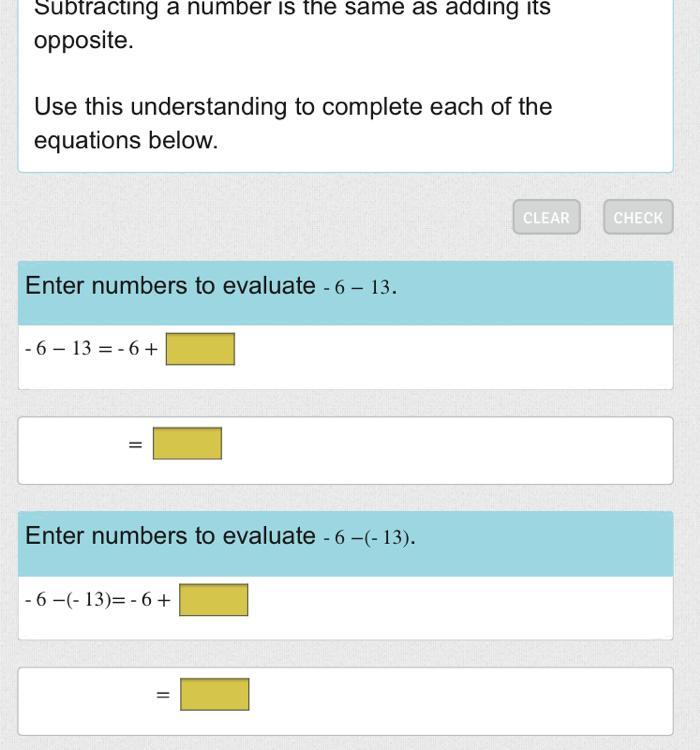Select the yellow box after "- 6 – 13 = - 6 +"

point(200,349)
